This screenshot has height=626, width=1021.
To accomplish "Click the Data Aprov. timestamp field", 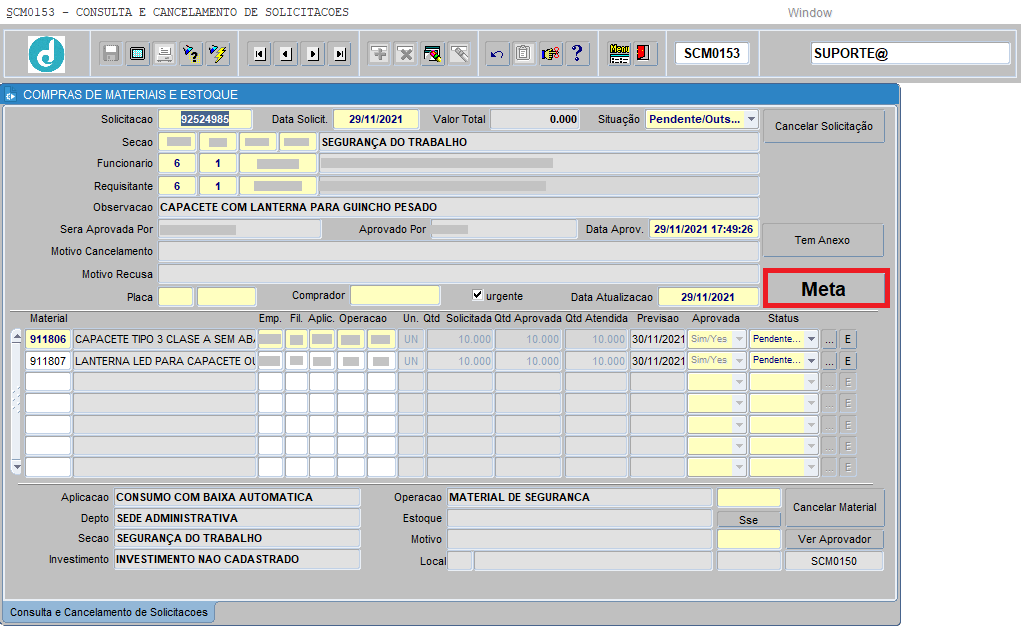I will [x=704, y=229].
